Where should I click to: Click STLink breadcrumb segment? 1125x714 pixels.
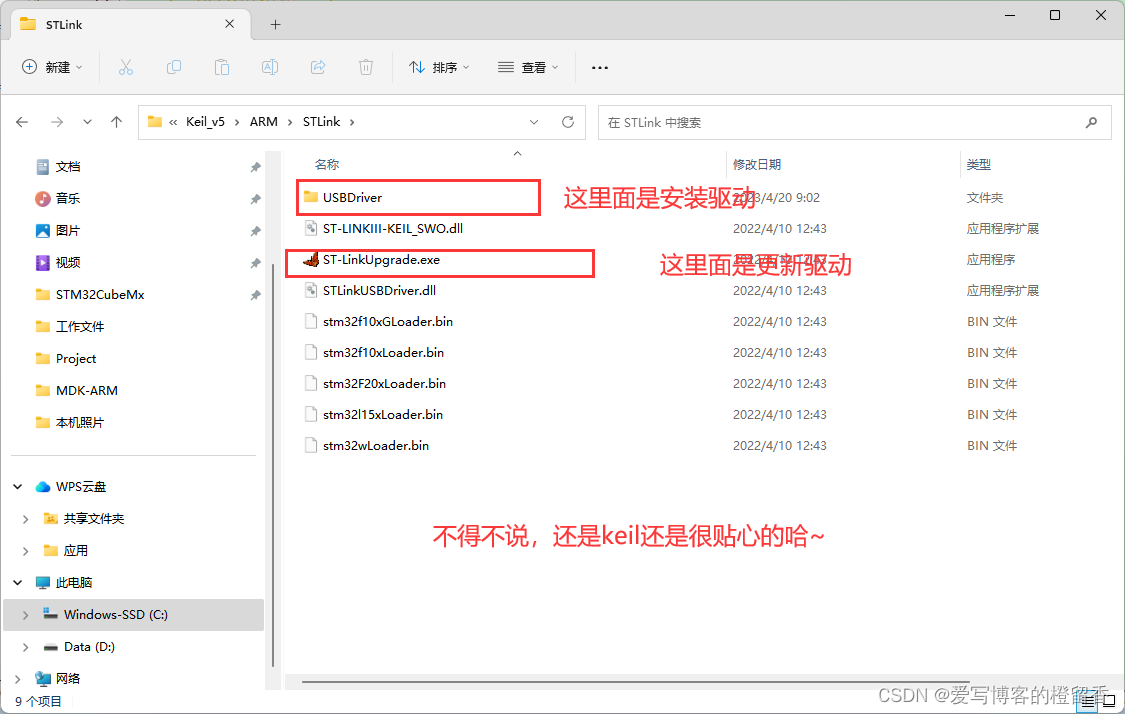click(321, 122)
